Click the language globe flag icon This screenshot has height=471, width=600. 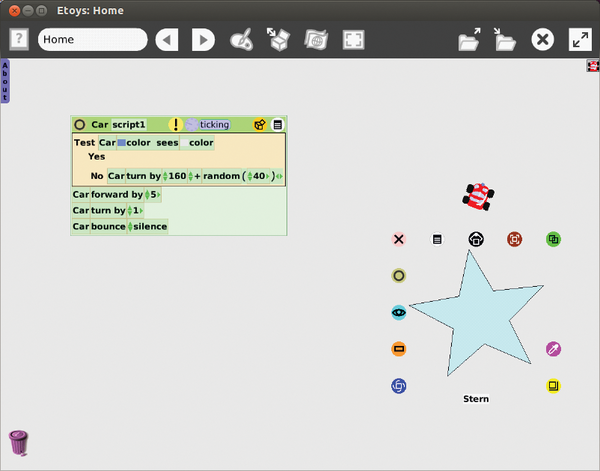pyautogui.click(x=316, y=39)
